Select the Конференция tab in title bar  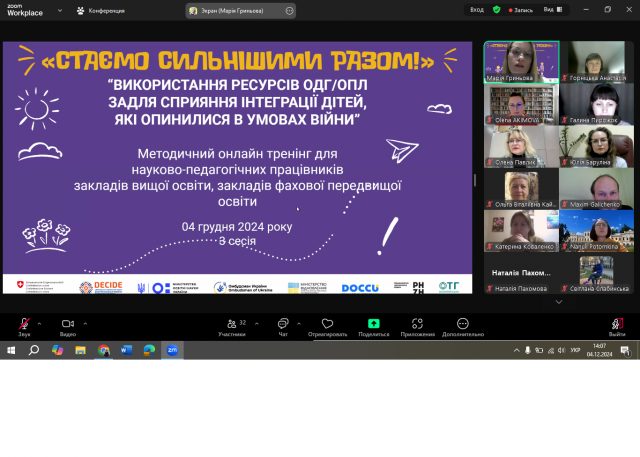pos(101,11)
